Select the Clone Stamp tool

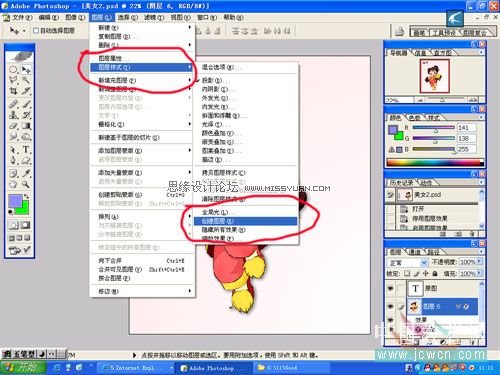[13, 115]
